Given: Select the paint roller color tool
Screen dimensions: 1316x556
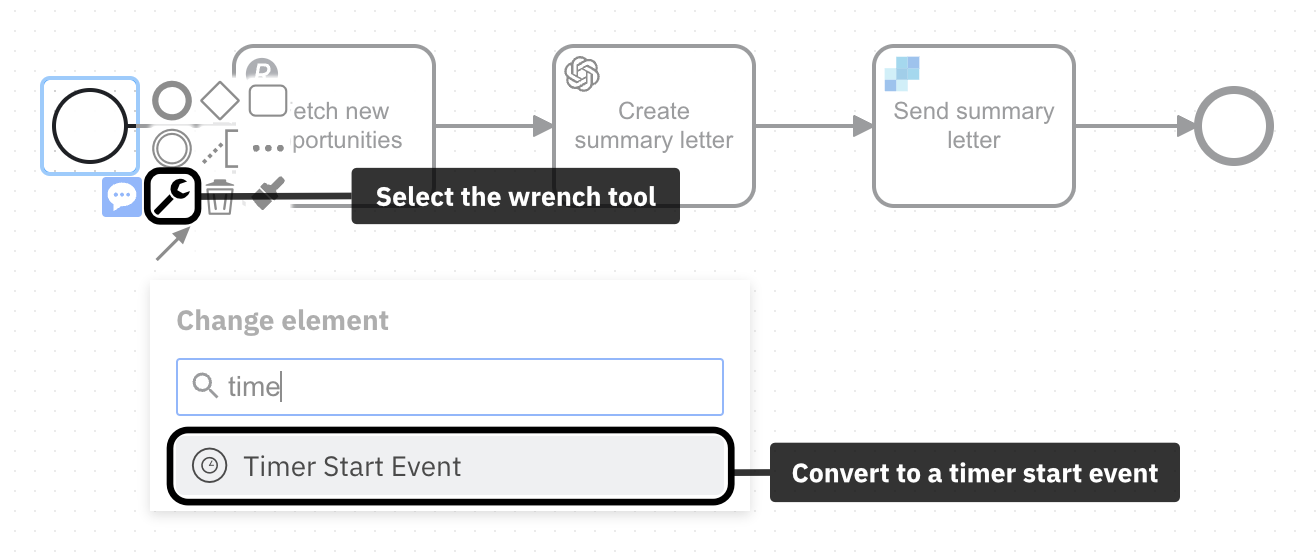Looking at the screenshot, I should pyautogui.click(x=267, y=194).
